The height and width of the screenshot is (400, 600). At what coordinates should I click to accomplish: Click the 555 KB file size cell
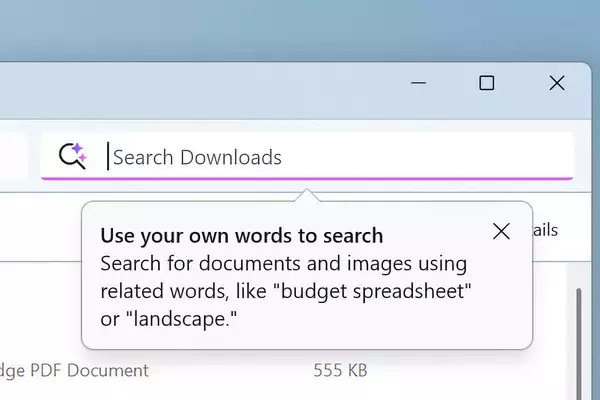[340, 371]
